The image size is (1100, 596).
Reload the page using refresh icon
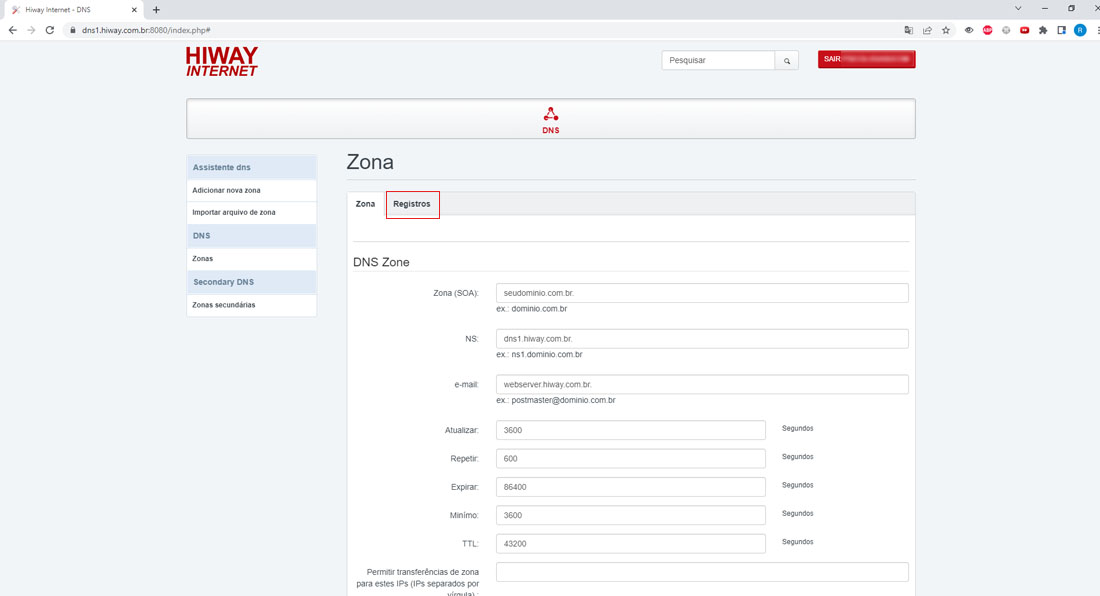pos(50,30)
